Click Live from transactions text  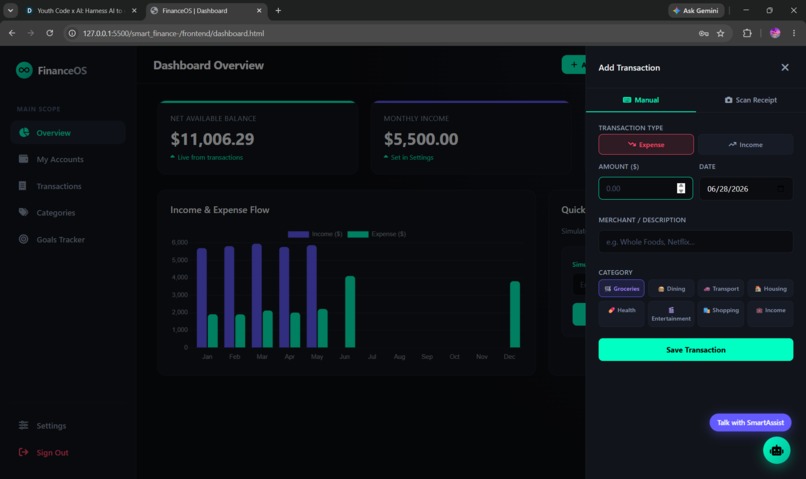point(210,157)
